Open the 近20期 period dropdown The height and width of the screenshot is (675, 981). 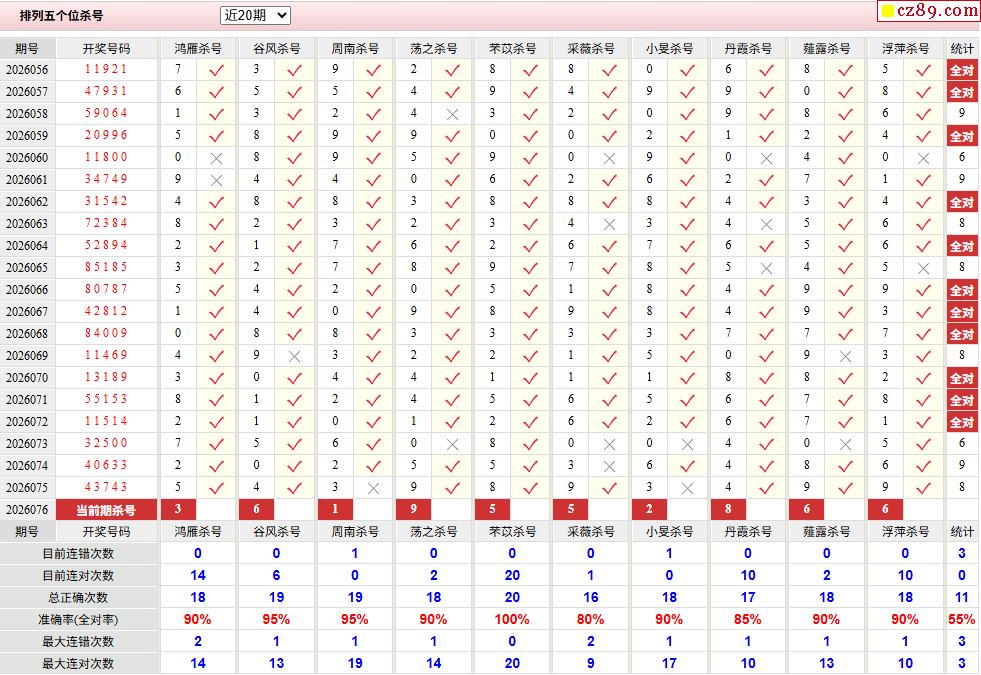[x=255, y=15]
